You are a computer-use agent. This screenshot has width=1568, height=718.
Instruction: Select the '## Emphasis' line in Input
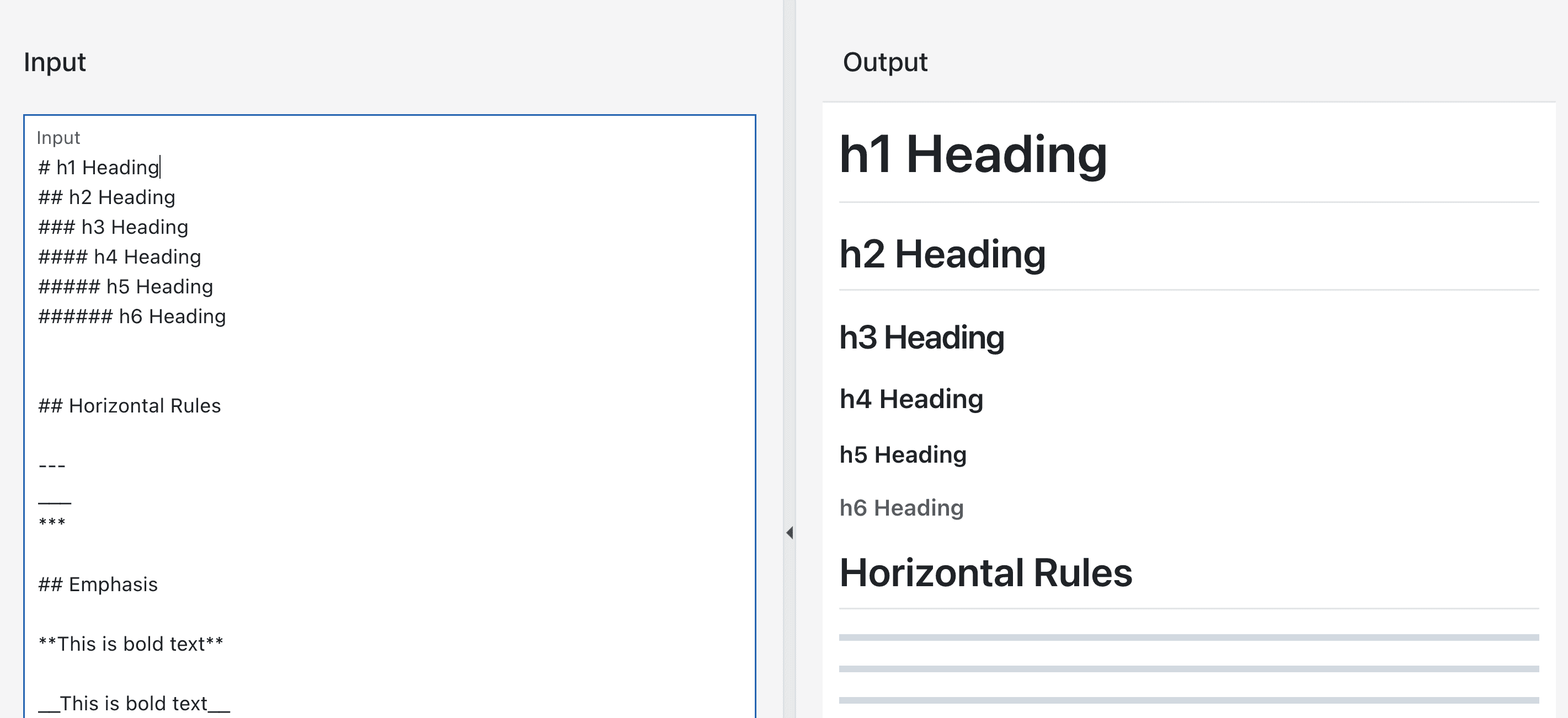pyautogui.click(x=98, y=584)
